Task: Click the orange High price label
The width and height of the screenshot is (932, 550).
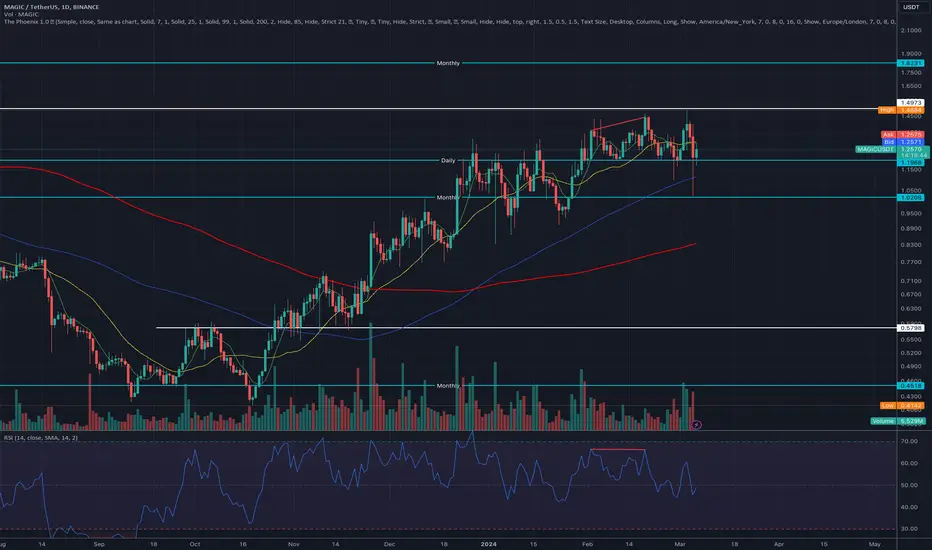Action: (x=900, y=110)
